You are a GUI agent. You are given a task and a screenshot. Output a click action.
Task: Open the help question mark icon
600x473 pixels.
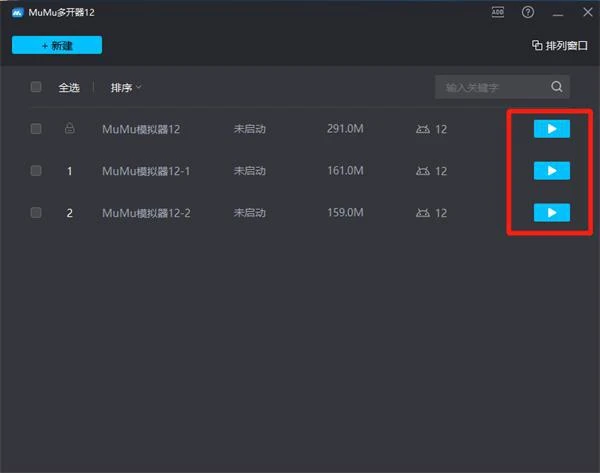tap(527, 13)
